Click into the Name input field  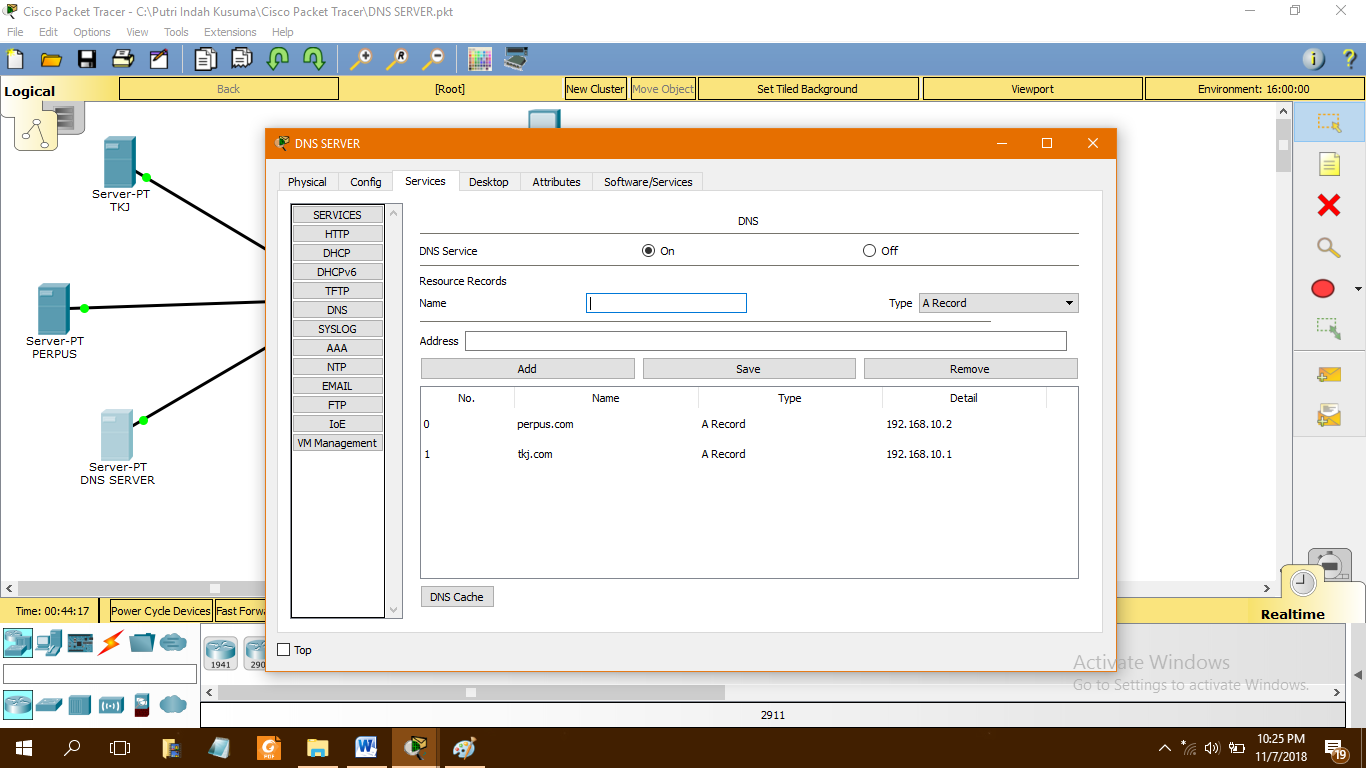(666, 303)
